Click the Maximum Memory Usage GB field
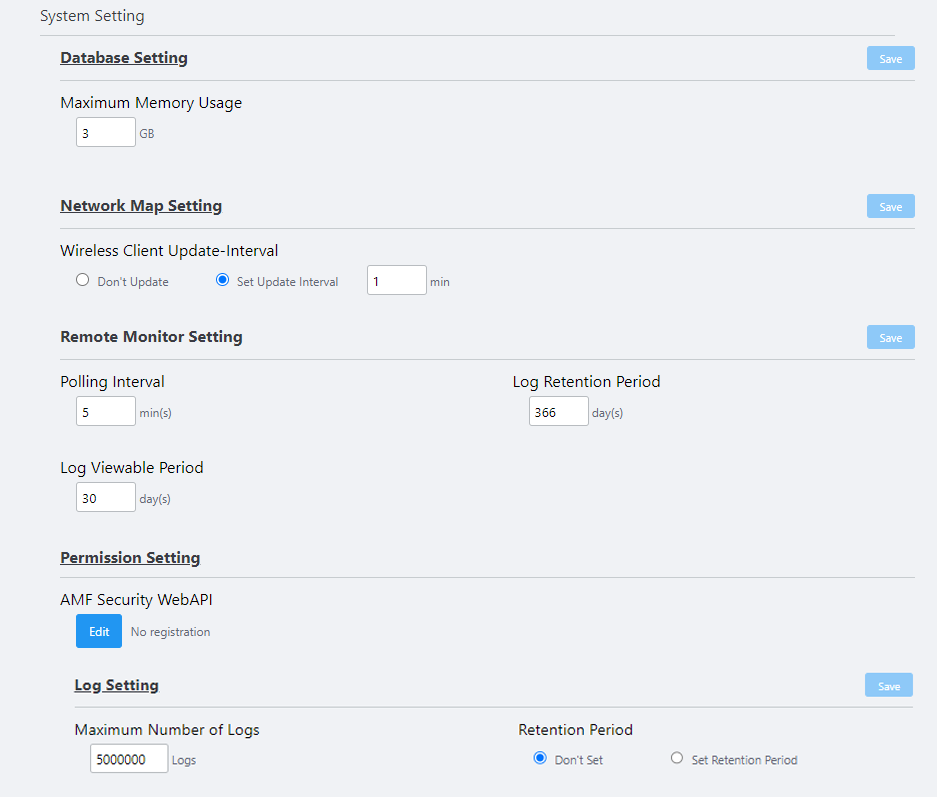This screenshot has height=797, width=937. pyautogui.click(x=105, y=132)
